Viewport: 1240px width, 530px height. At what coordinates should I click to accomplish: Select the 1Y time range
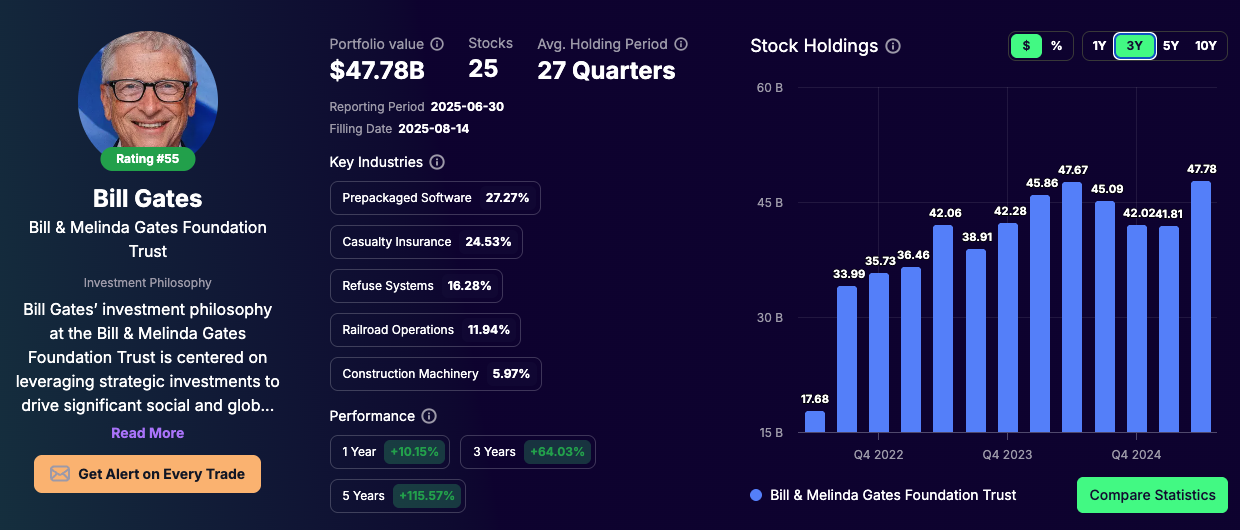(x=1099, y=46)
